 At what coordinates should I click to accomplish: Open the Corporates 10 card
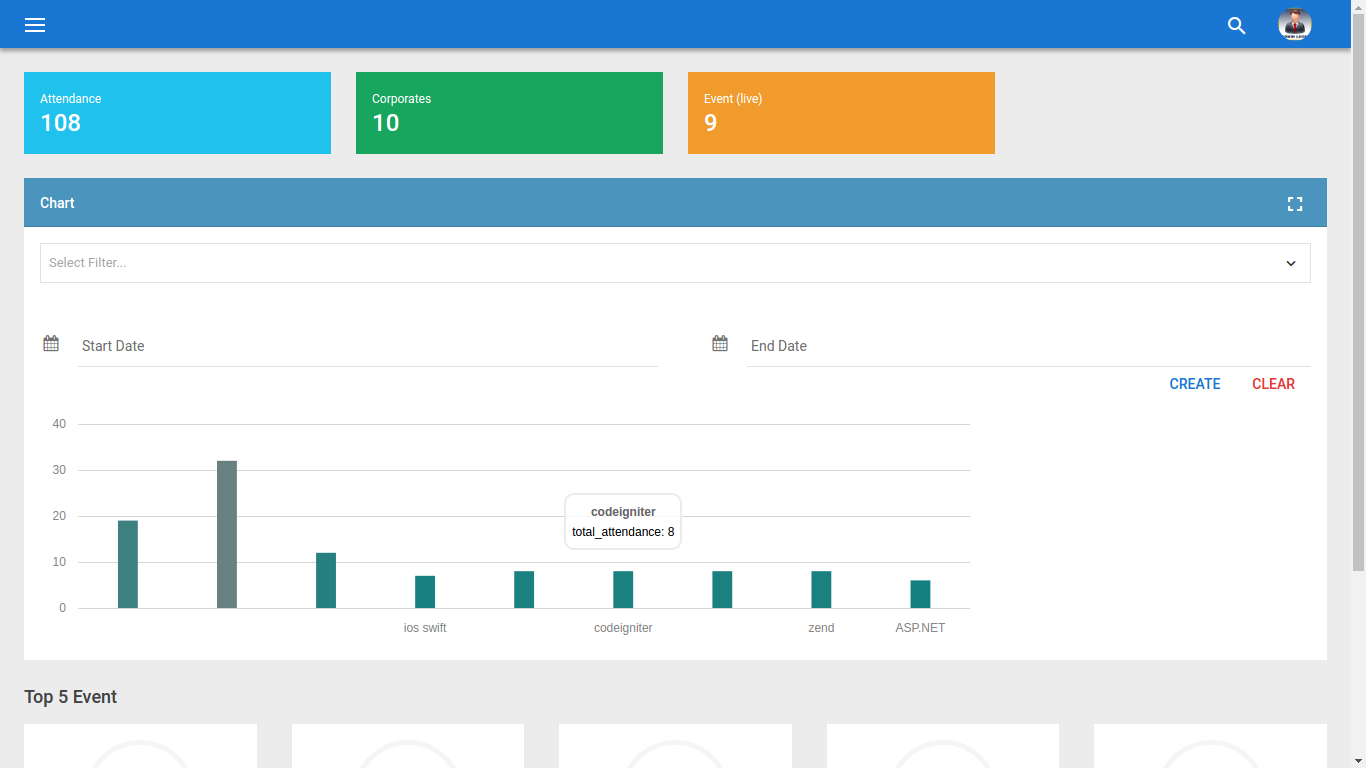coord(509,113)
